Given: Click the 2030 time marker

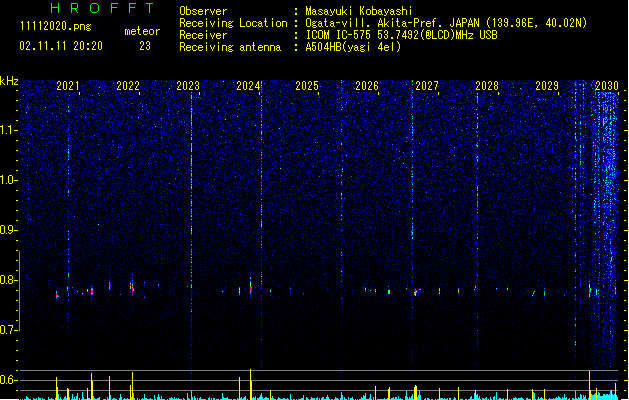Looking at the screenshot, I should 607,85.
